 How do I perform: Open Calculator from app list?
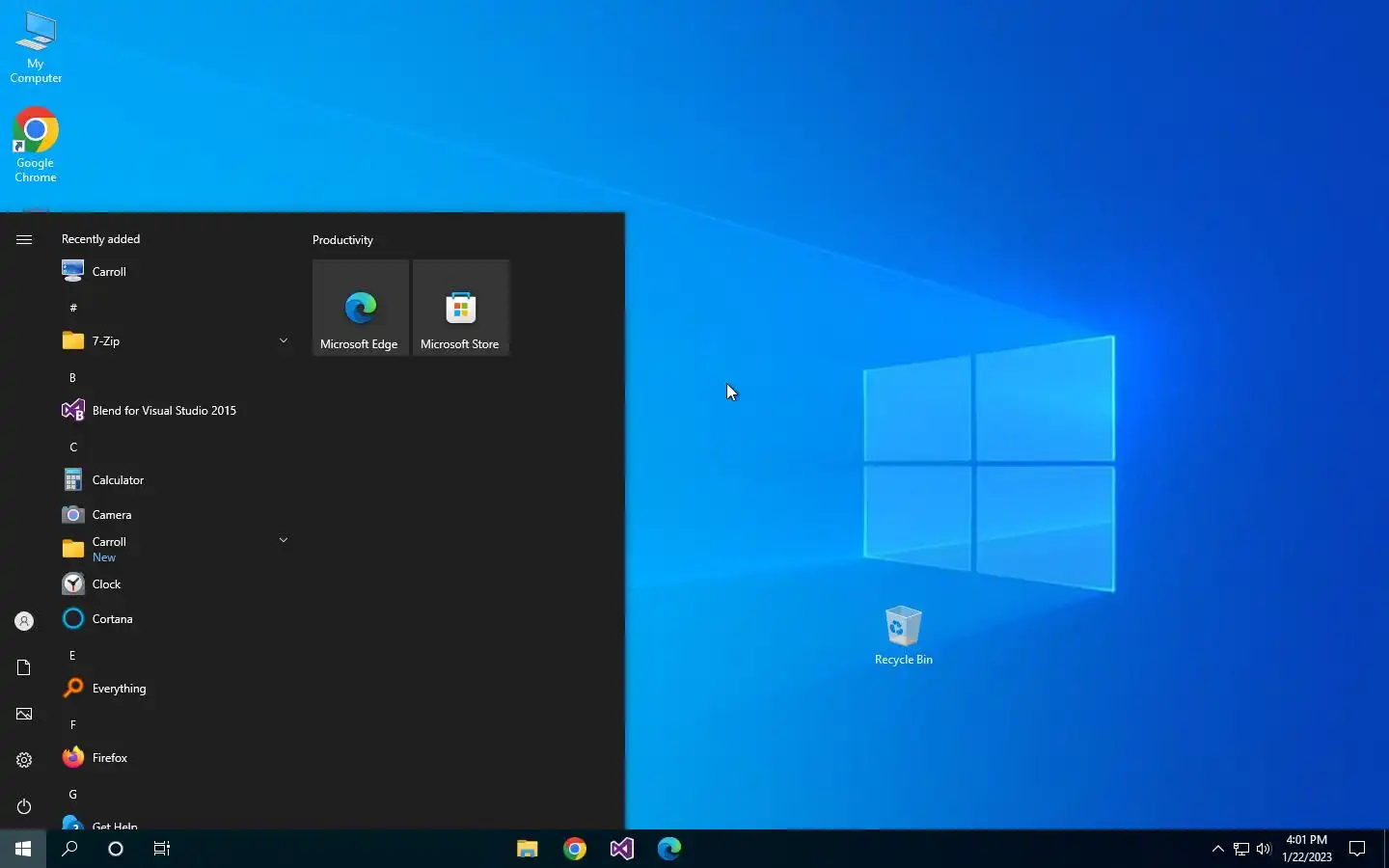coord(176,480)
